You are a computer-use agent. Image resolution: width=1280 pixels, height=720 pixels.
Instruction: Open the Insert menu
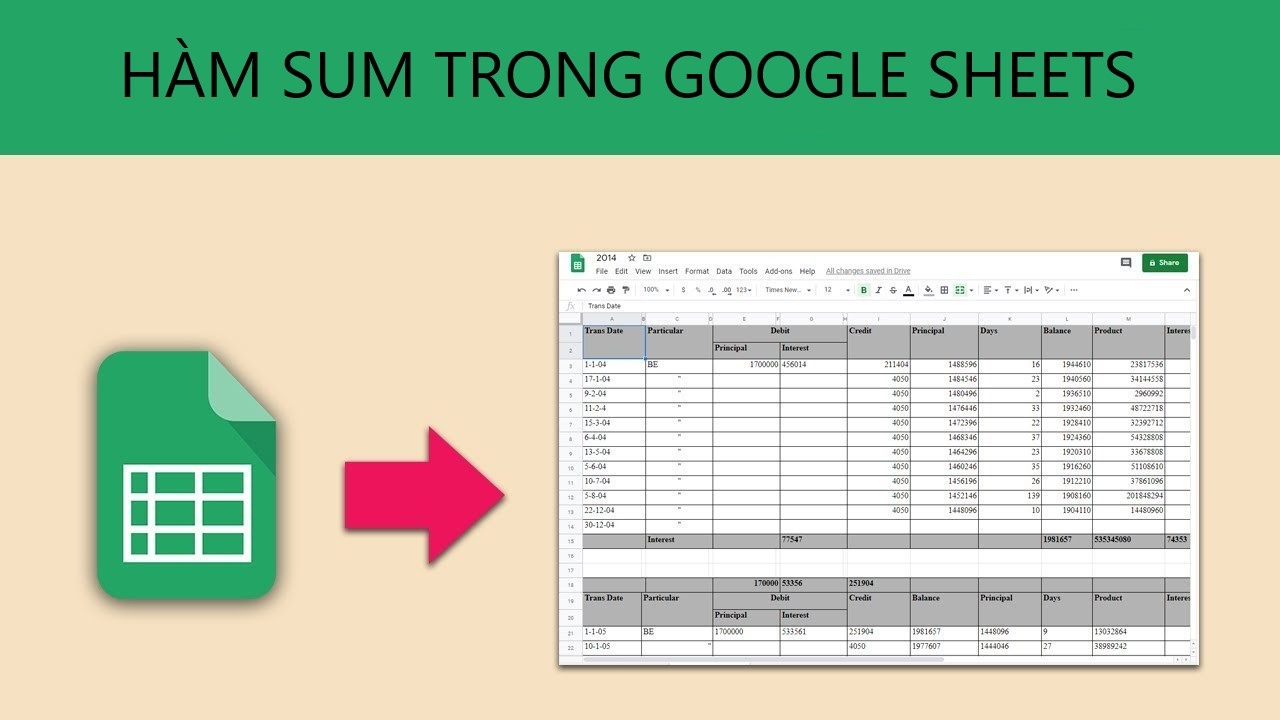(x=668, y=271)
